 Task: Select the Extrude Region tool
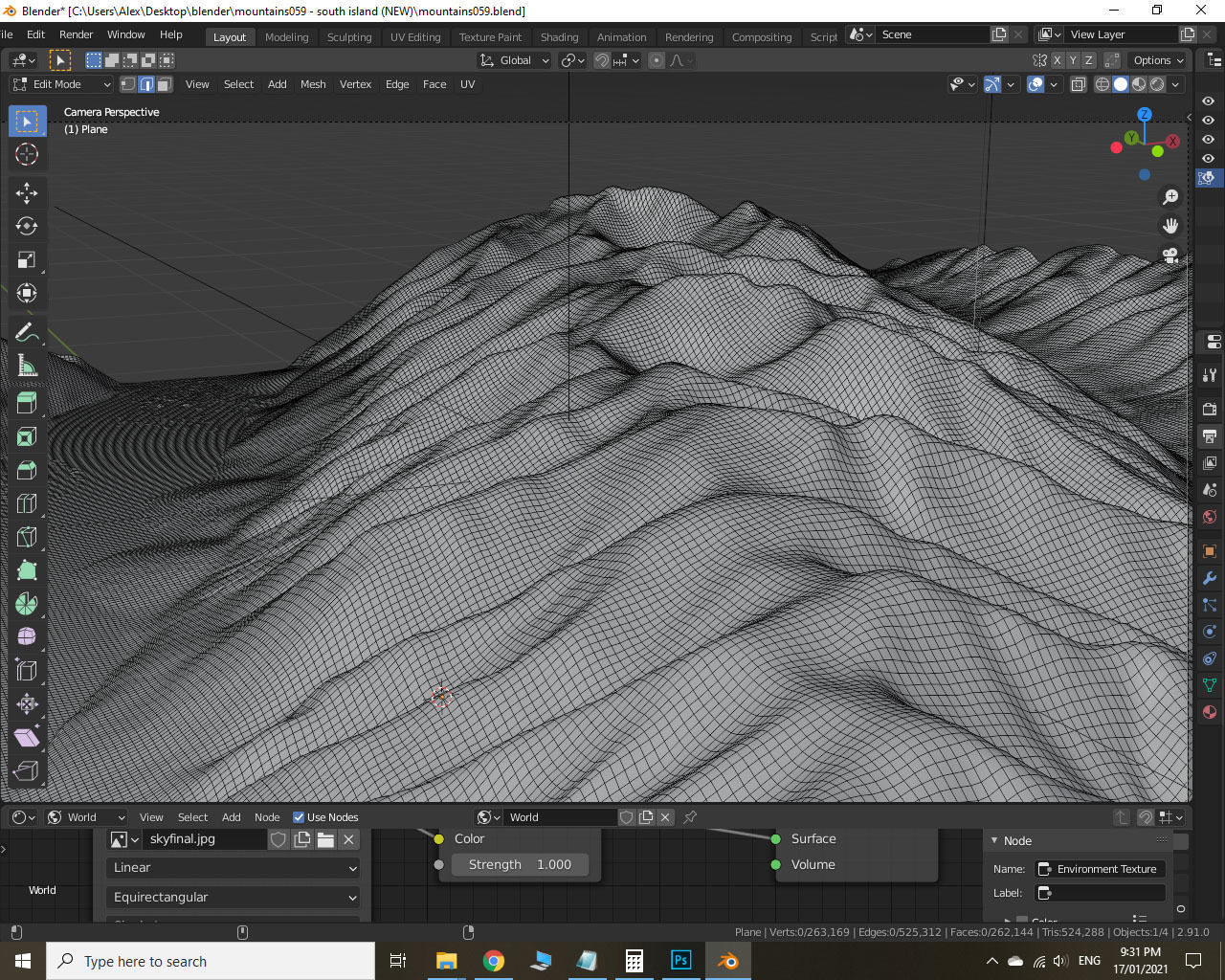(27, 403)
